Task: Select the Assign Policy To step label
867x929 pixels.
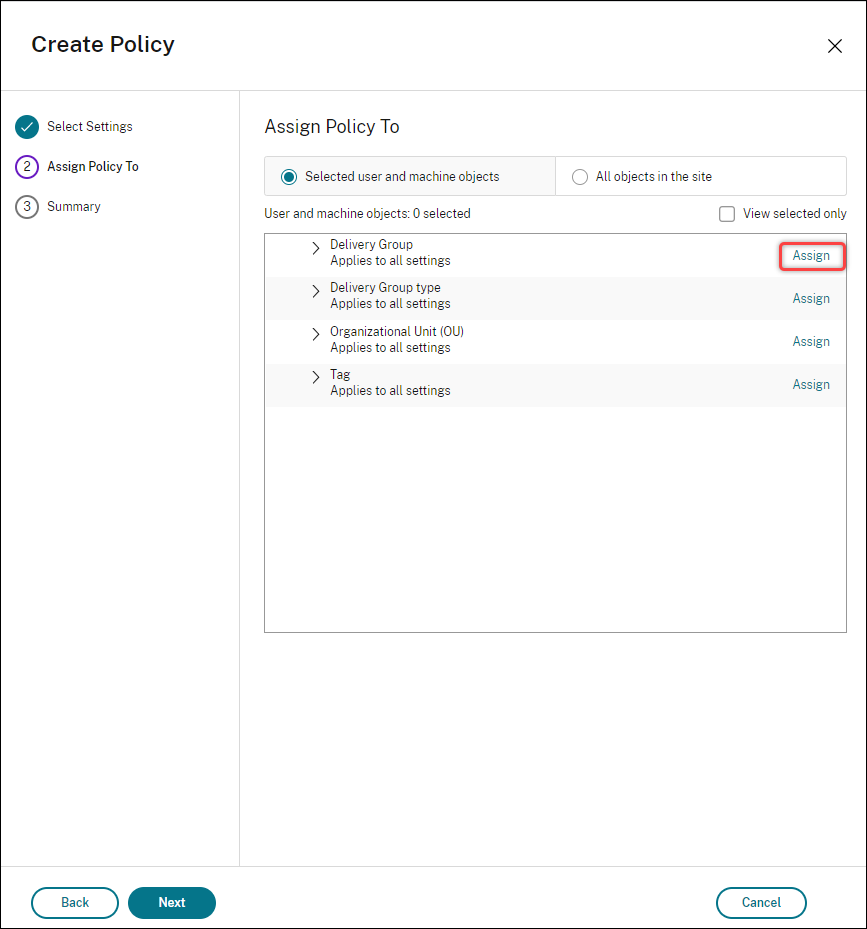Action: [x=93, y=167]
